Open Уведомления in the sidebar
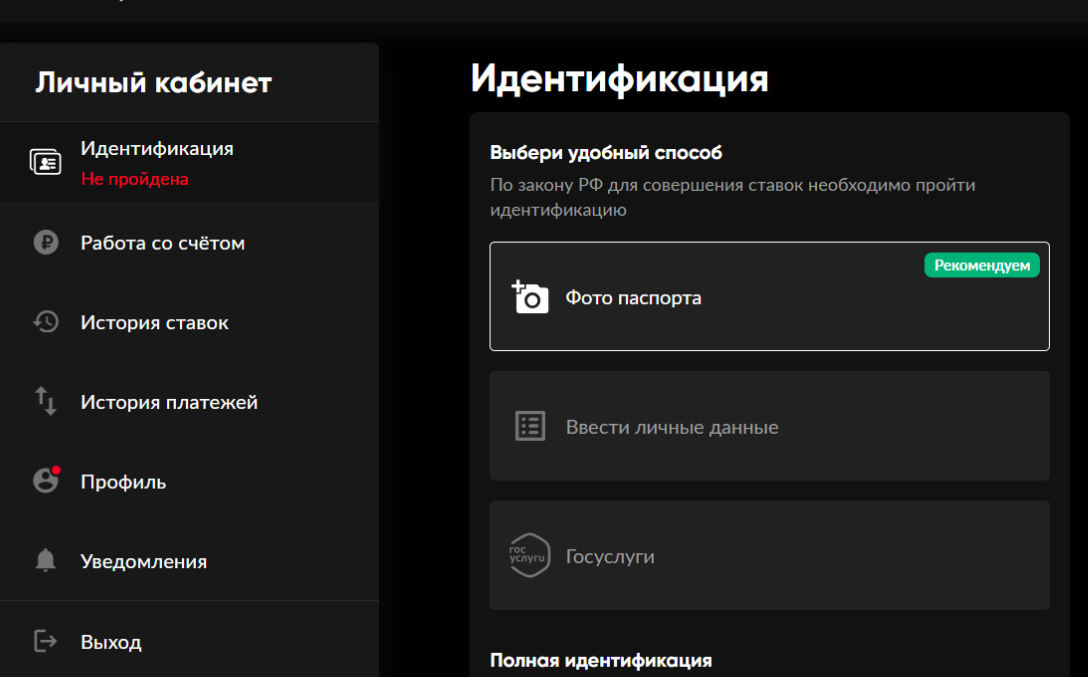This screenshot has height=677, width=1088. point(143,561)
